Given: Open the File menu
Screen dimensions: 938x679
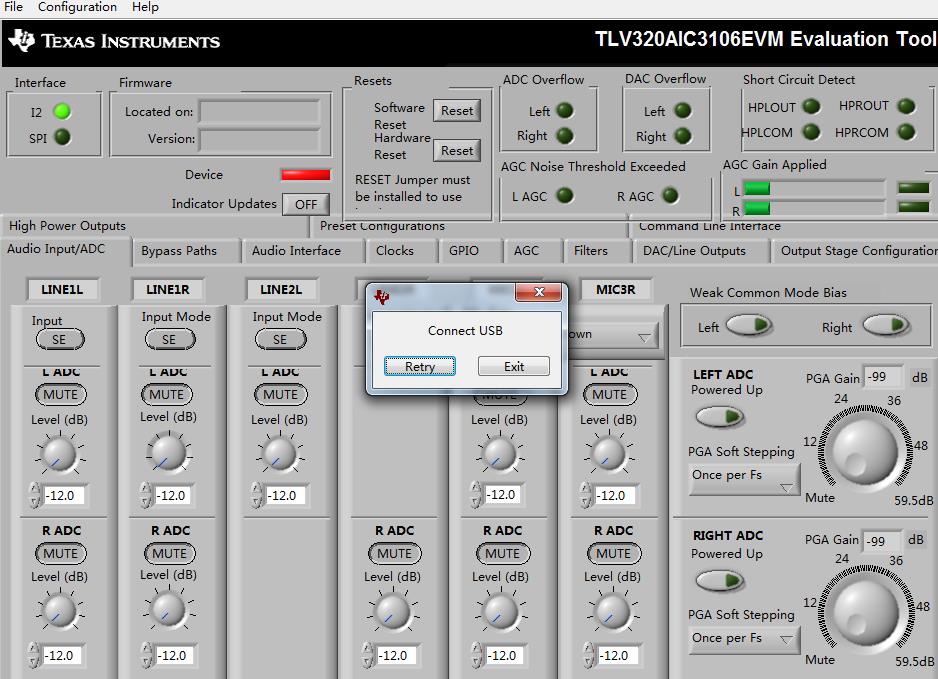Looking at the screenshot, I should (13, 7).
